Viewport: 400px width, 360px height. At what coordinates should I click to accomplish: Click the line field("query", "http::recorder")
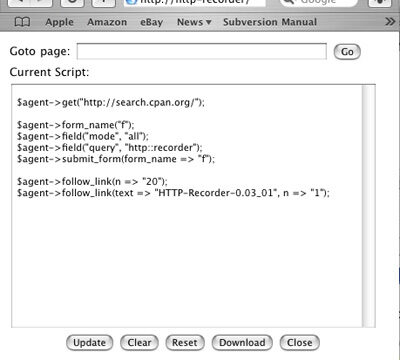[x=110, y=147]
